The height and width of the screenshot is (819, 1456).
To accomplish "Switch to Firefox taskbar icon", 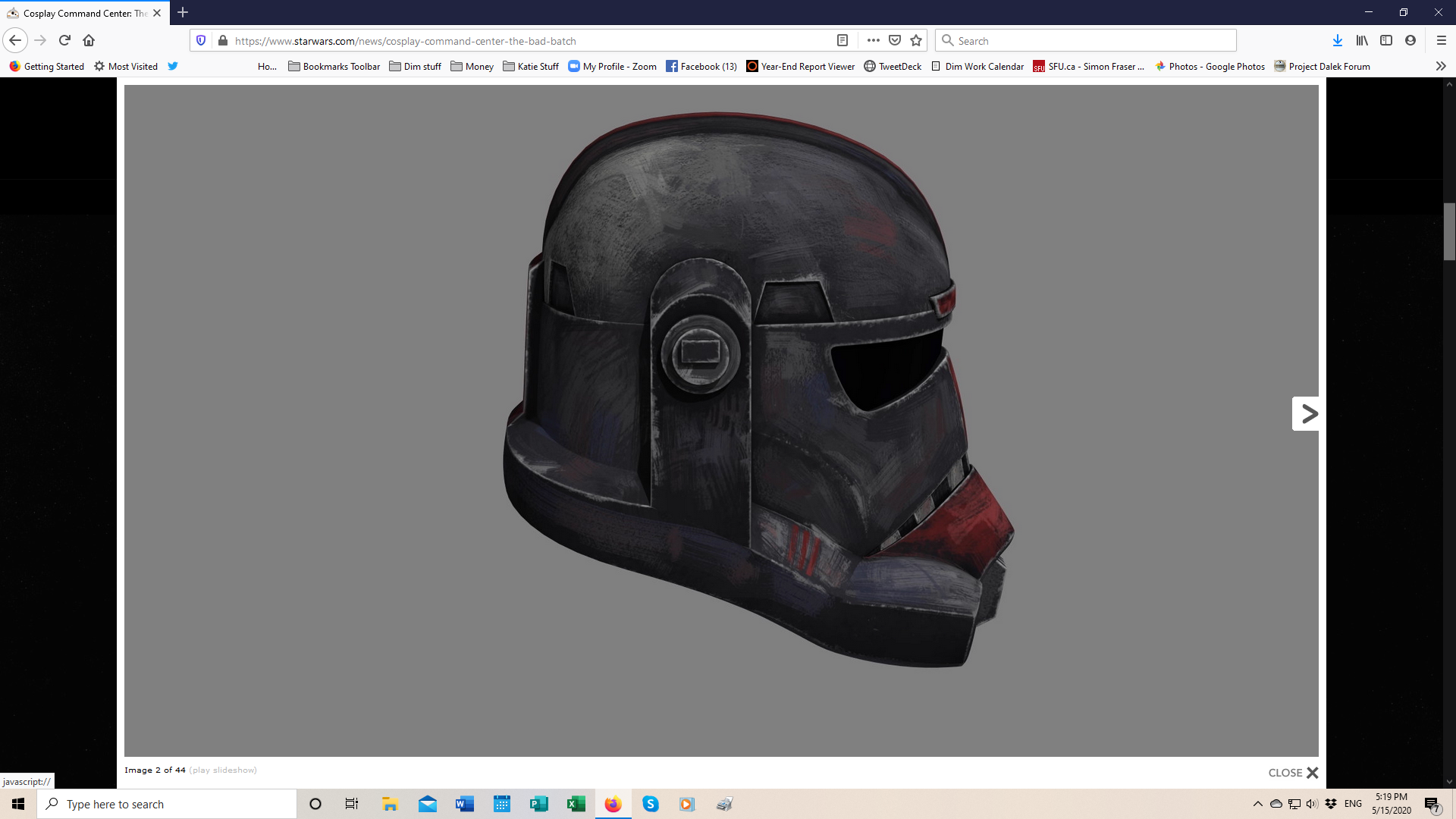I will (613, 804).
